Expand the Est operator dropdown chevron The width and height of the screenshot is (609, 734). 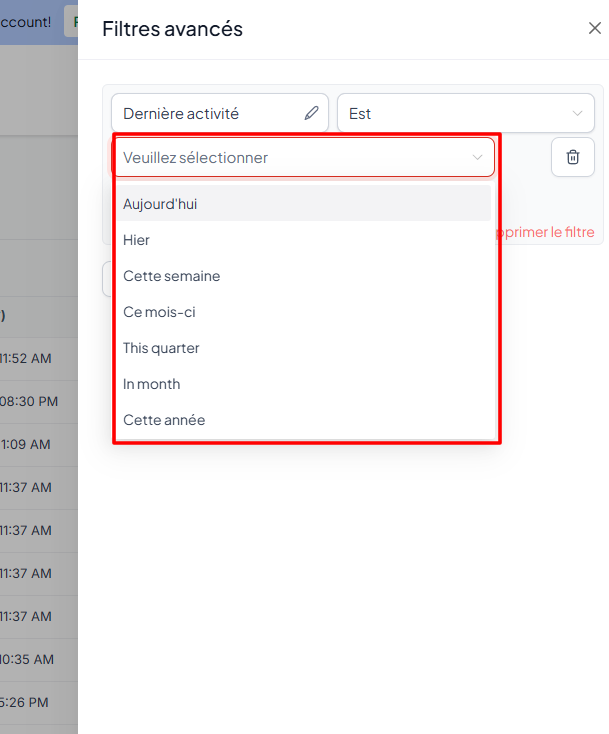tap(577, 114)
